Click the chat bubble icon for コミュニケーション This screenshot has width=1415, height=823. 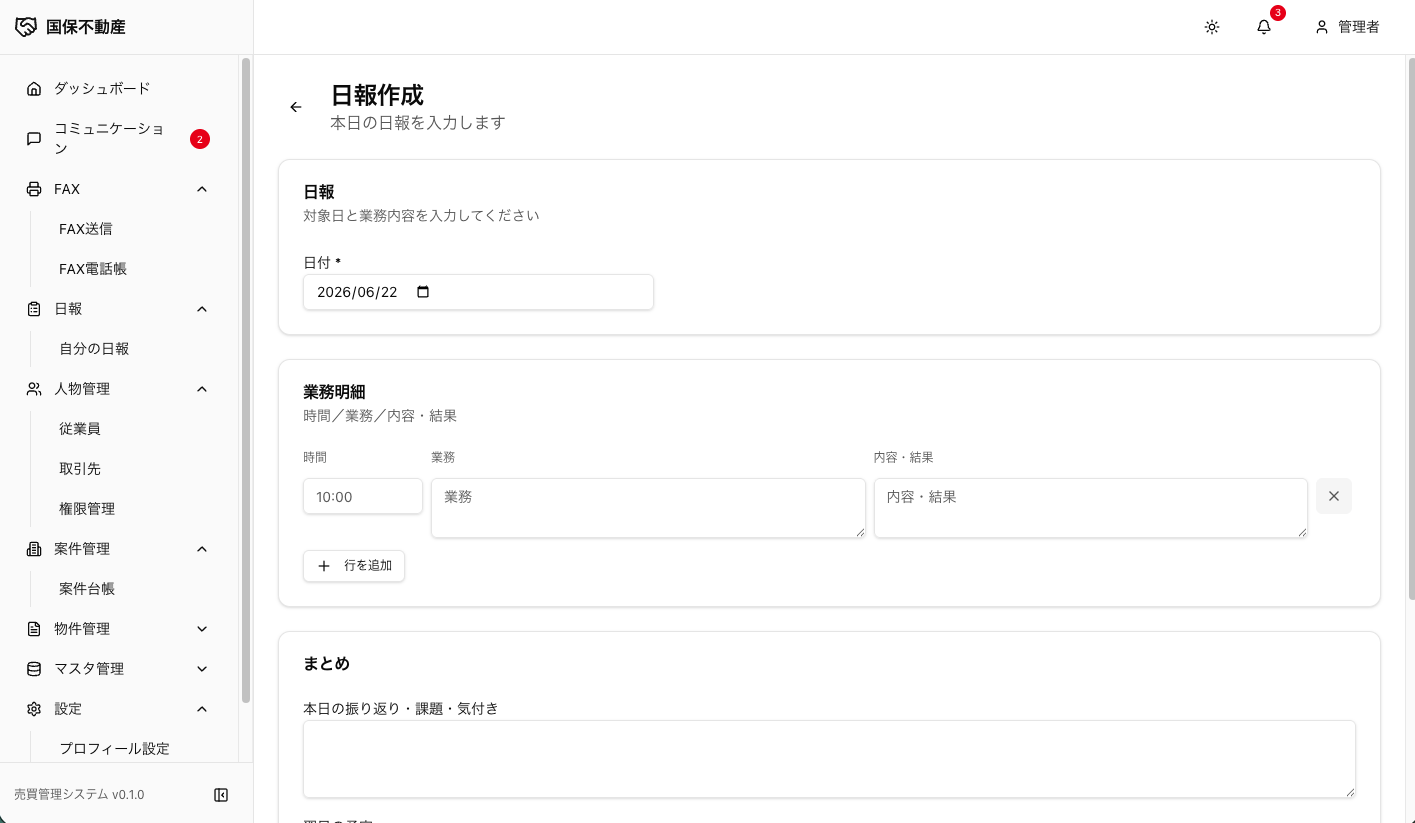34,139
